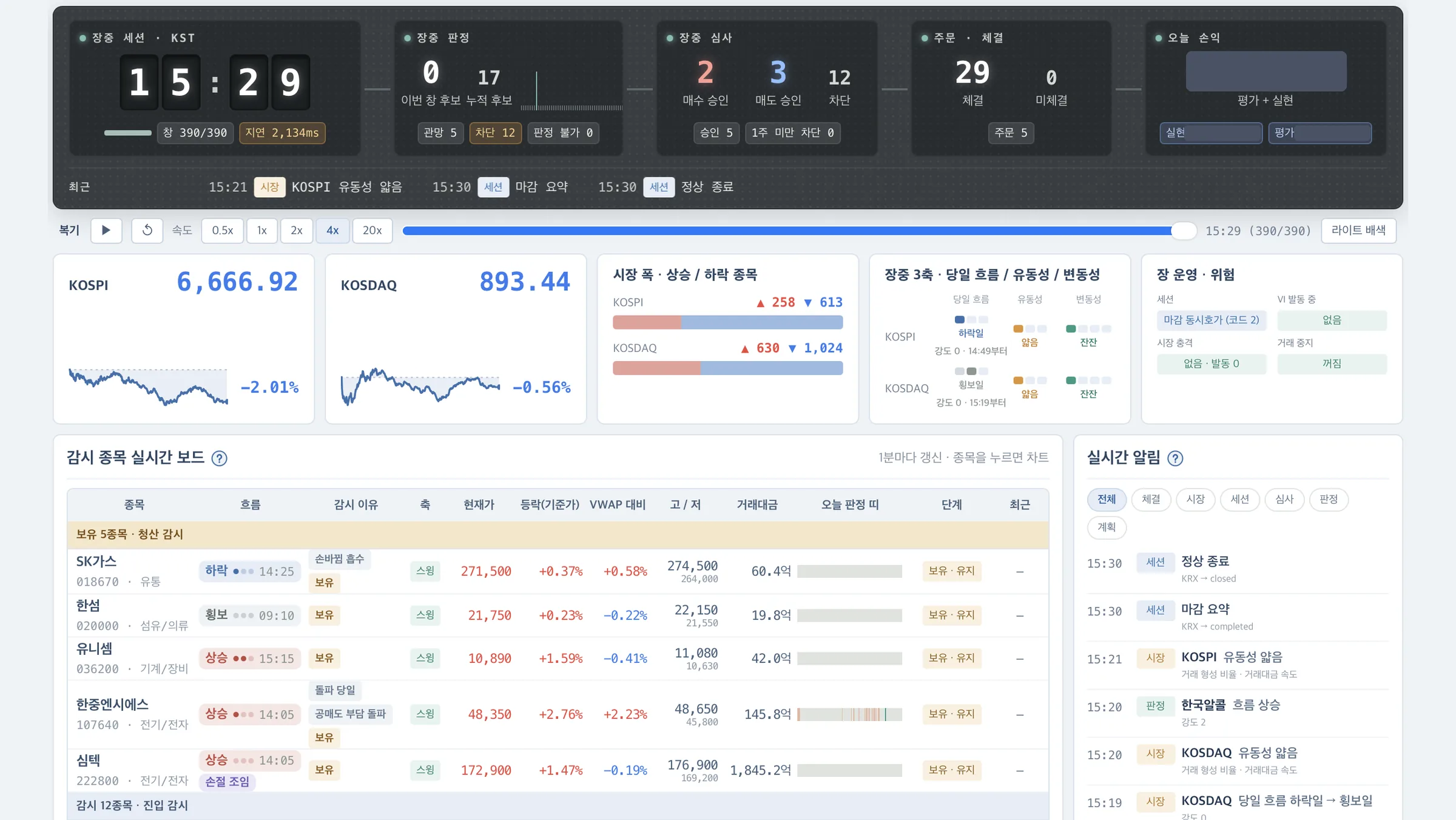The height and width of the screenshot is (820, 1456).
Task: Sort by the 현재가 column header
Action: pos(479,505)
